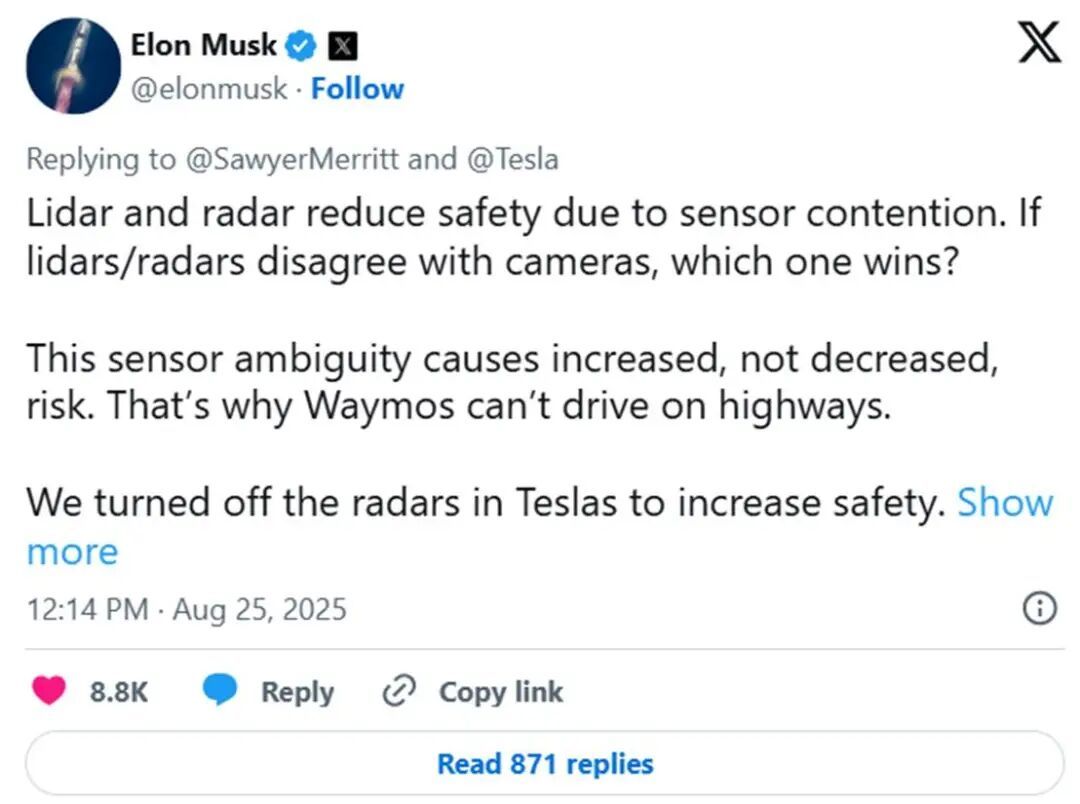Click the @elonmusk handle
Screen dimensions: 1080x804
pyautogui.click(x=208, y=89)
